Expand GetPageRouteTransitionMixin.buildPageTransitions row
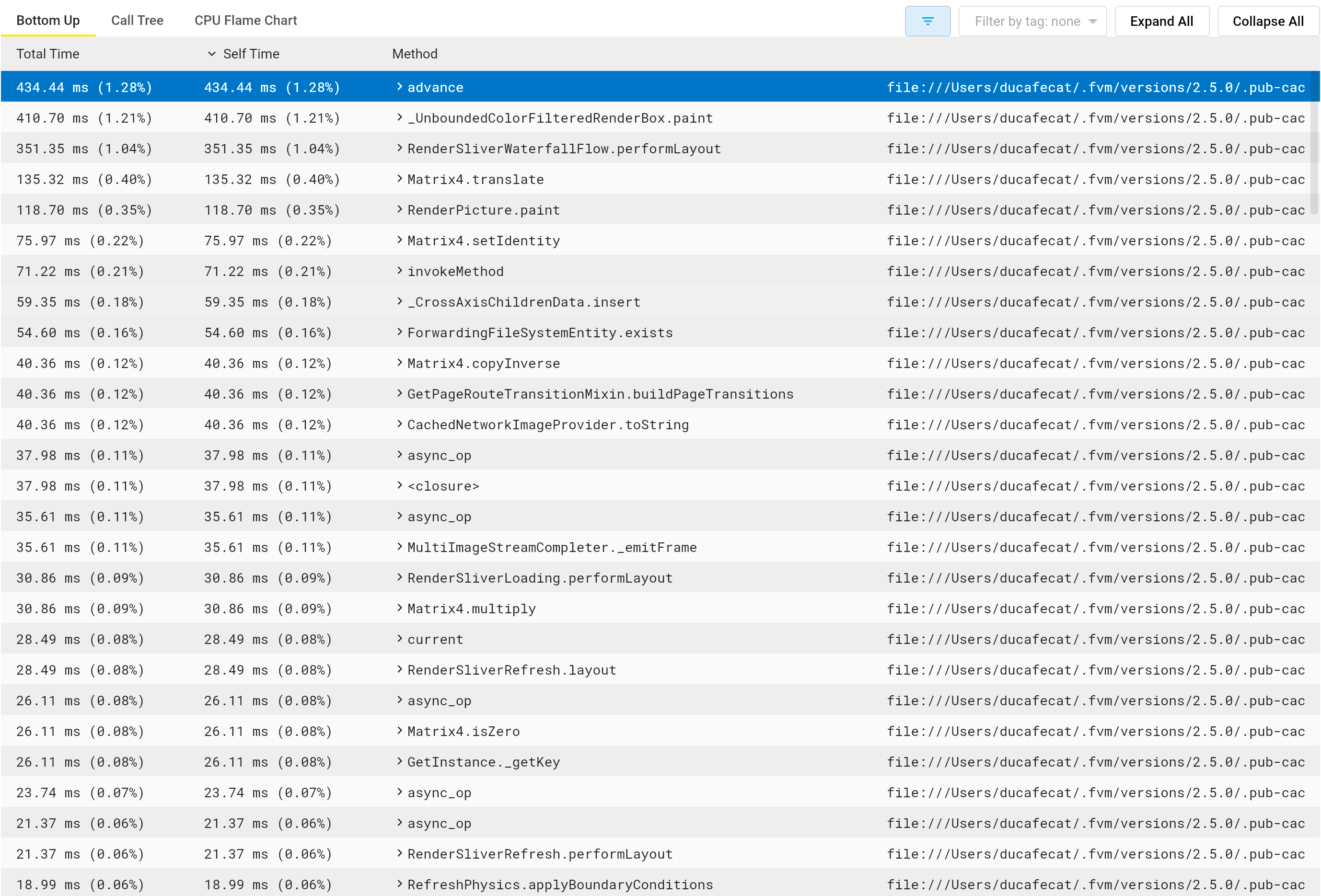The image size is (1321, 896). (x=400, y=393)
